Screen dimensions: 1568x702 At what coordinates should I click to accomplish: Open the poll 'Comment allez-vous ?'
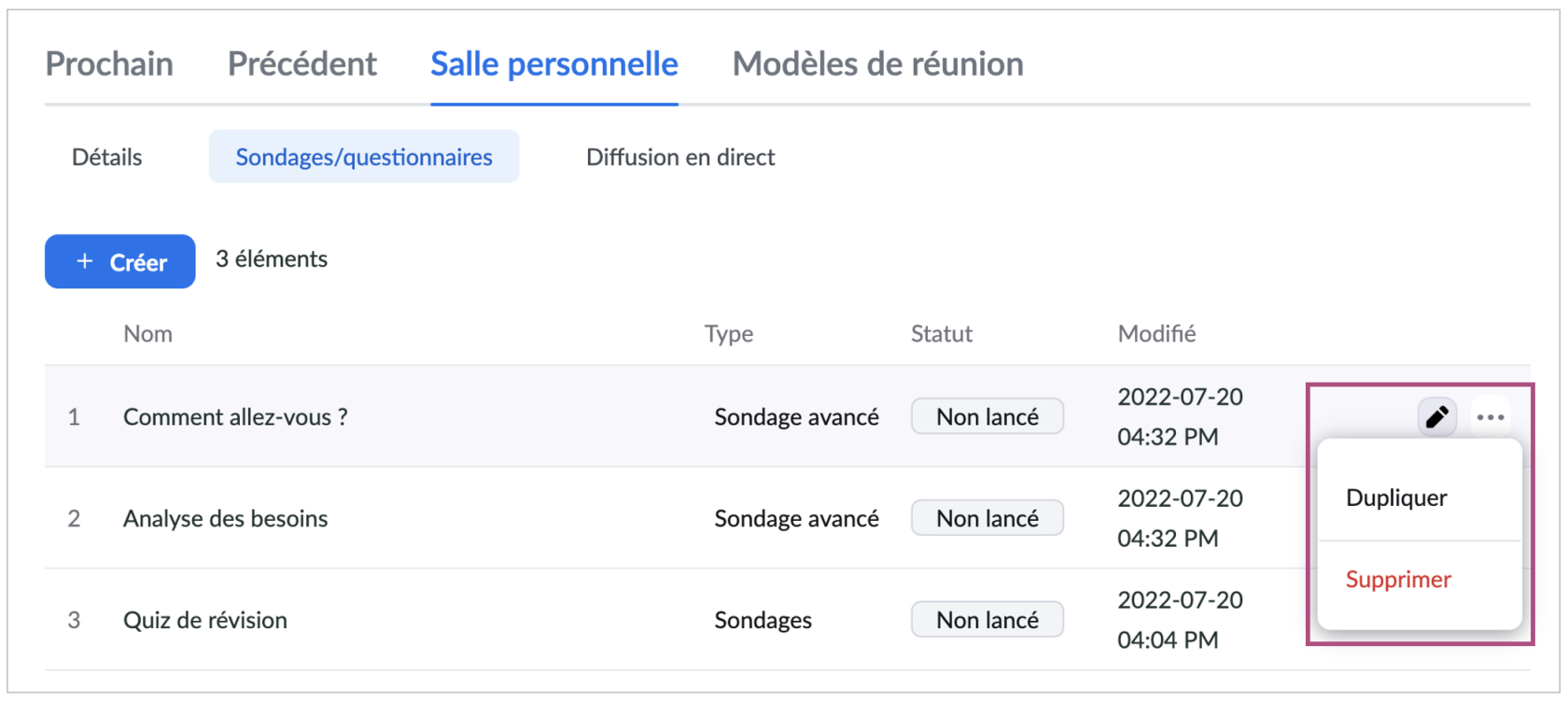(235, 416)
